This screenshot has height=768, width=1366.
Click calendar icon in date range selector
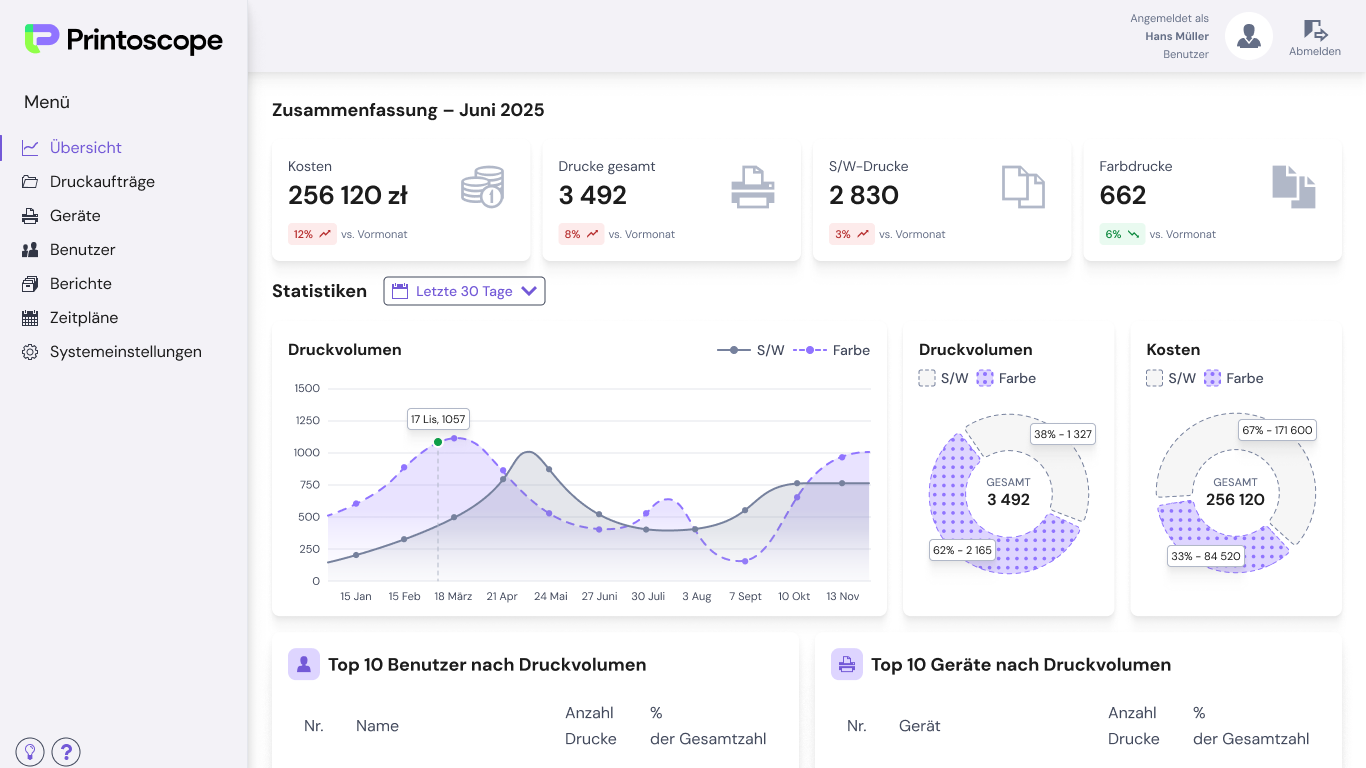(x=400, y=291)
